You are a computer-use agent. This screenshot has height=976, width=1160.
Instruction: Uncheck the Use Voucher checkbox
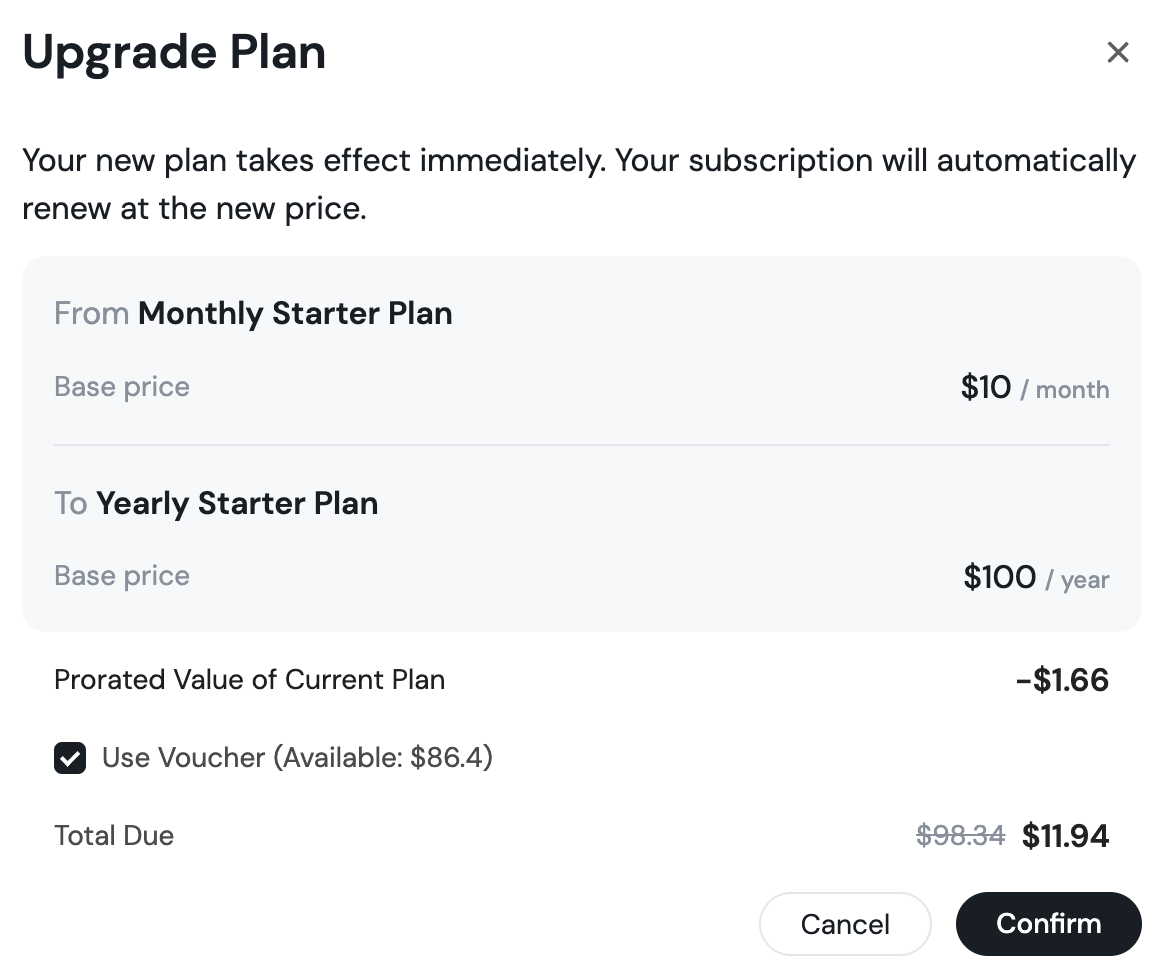(x=70, y=758)
